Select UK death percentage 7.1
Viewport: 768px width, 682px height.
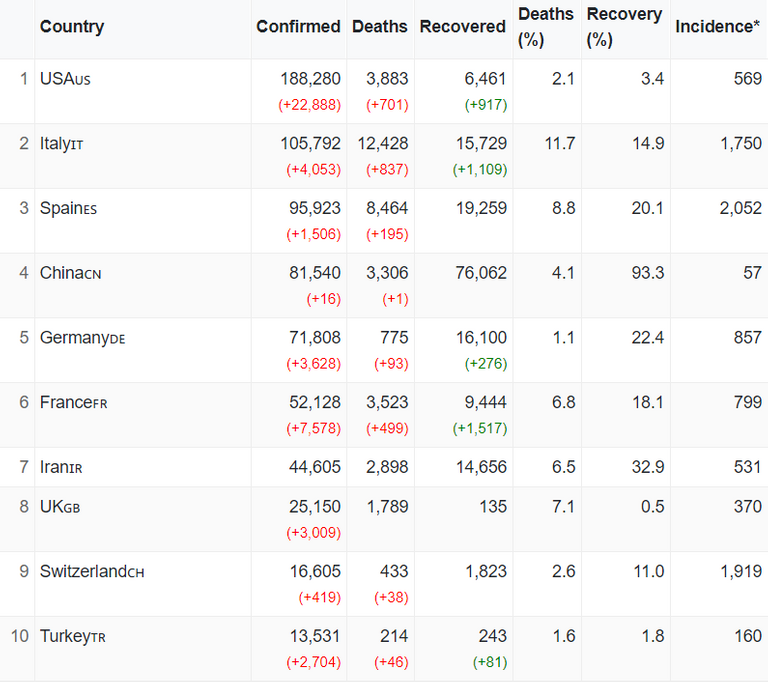(564, 507)
